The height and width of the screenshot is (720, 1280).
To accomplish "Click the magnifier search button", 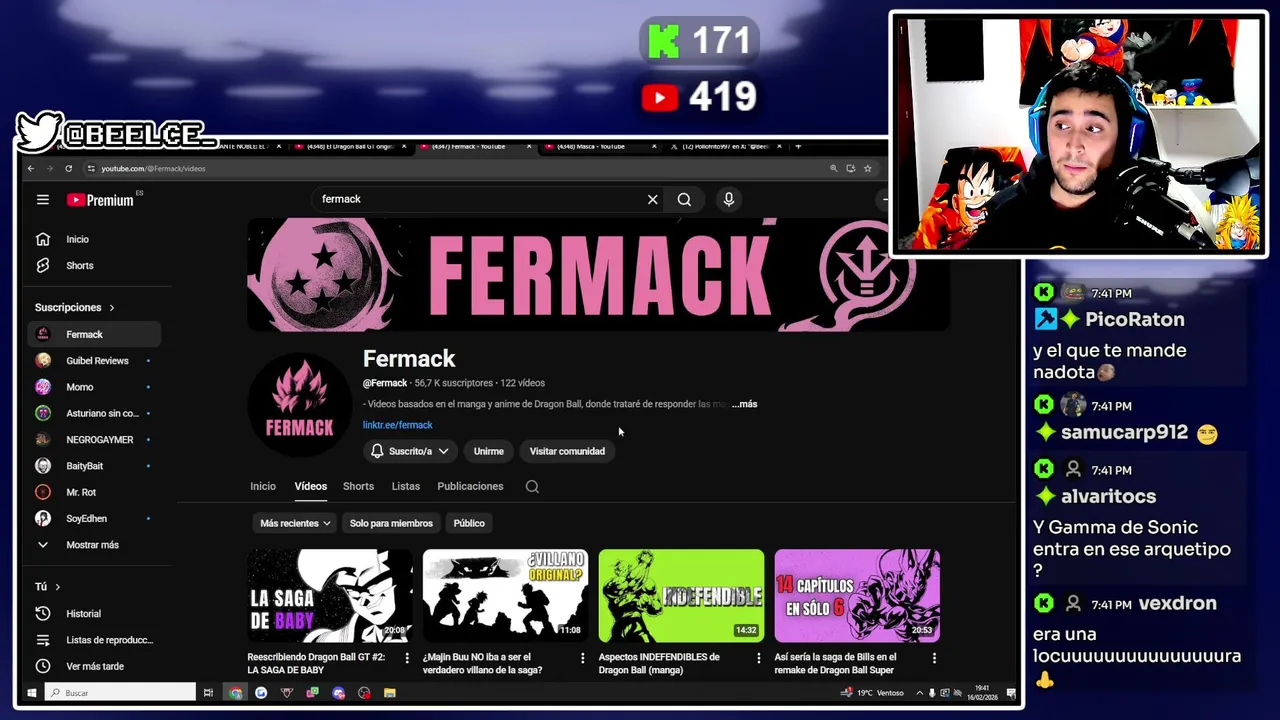I will (684, 200).
